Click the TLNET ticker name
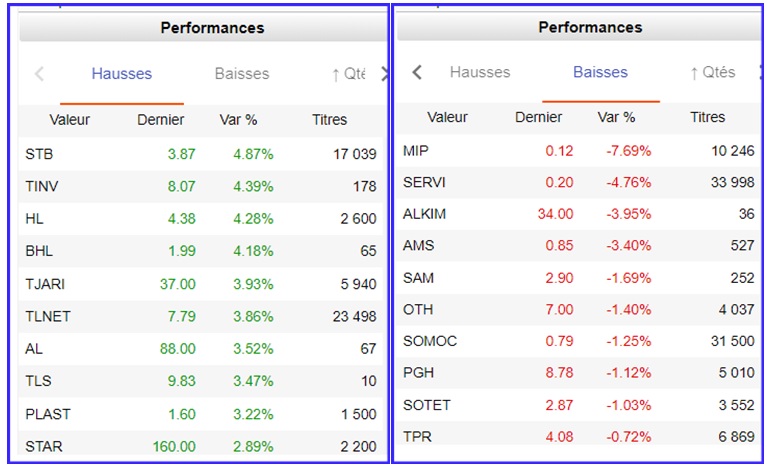The height and width of the screenshot is (470, 767). click(47, 317)
